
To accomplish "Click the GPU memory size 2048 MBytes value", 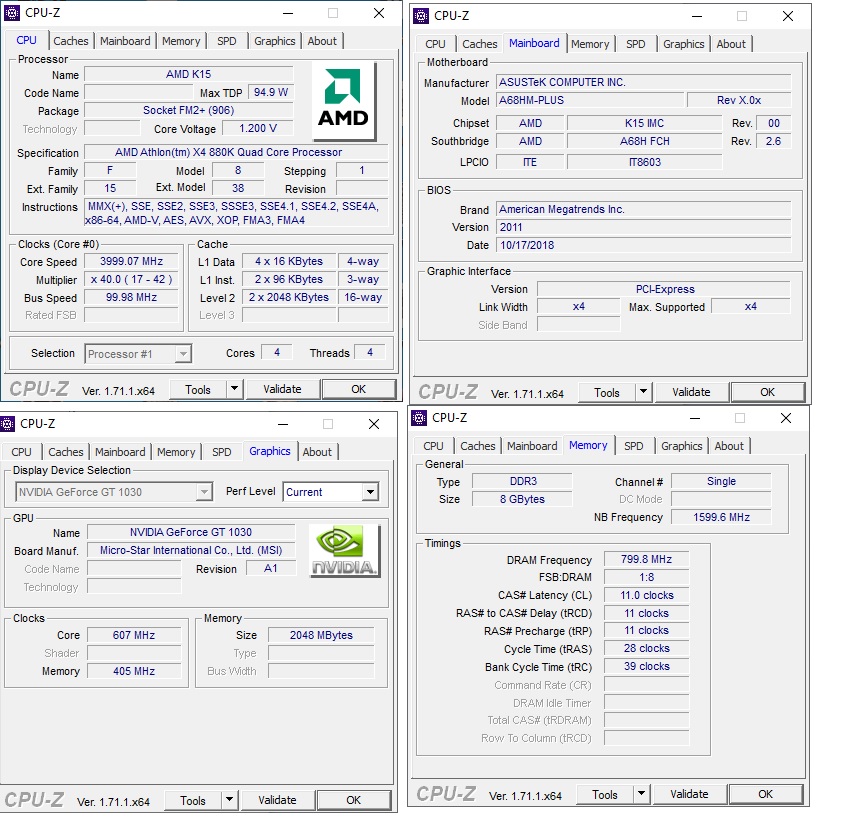I will 321,635.
